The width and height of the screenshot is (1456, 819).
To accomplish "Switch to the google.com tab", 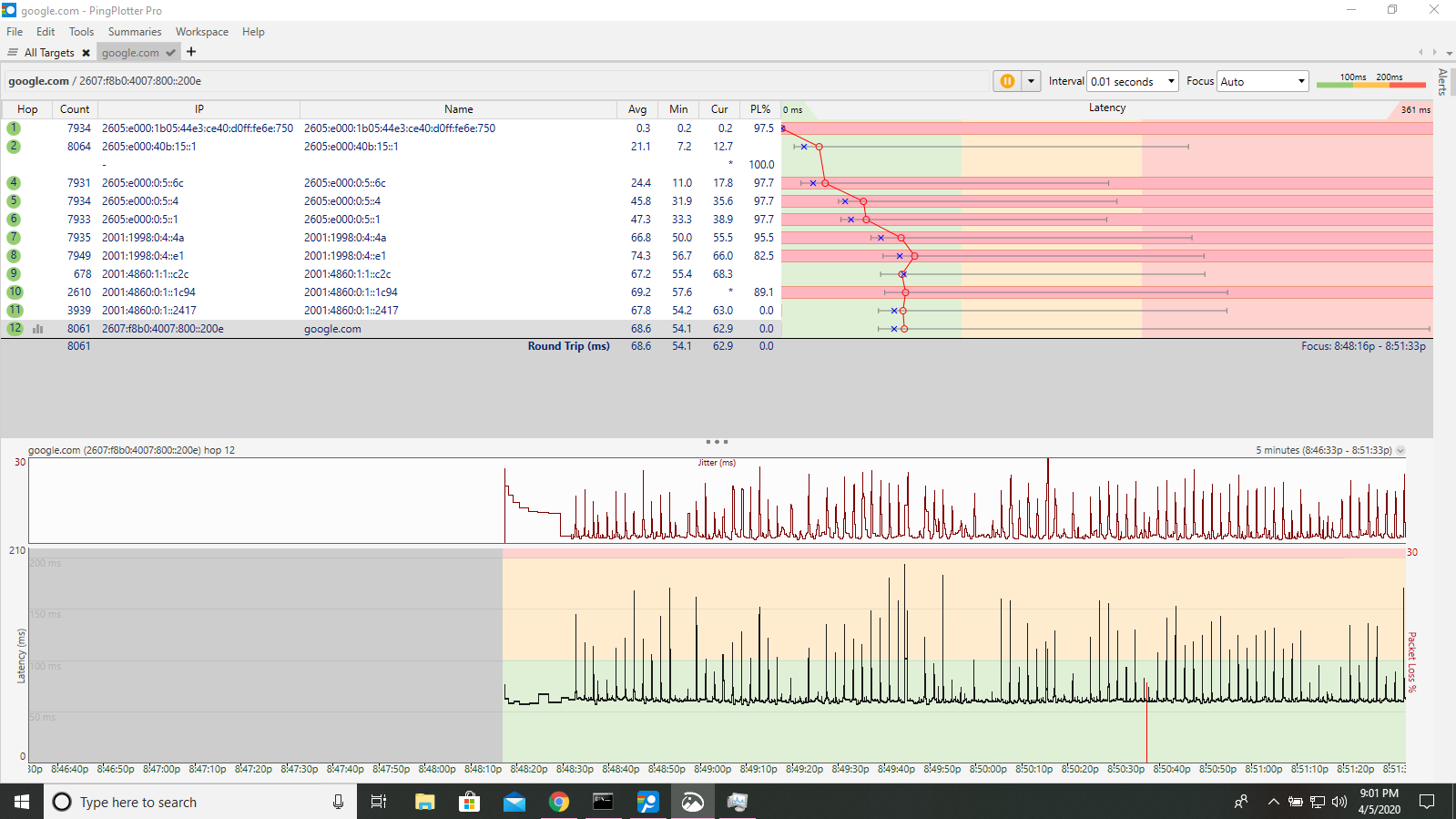I will [x=130, y=53].
